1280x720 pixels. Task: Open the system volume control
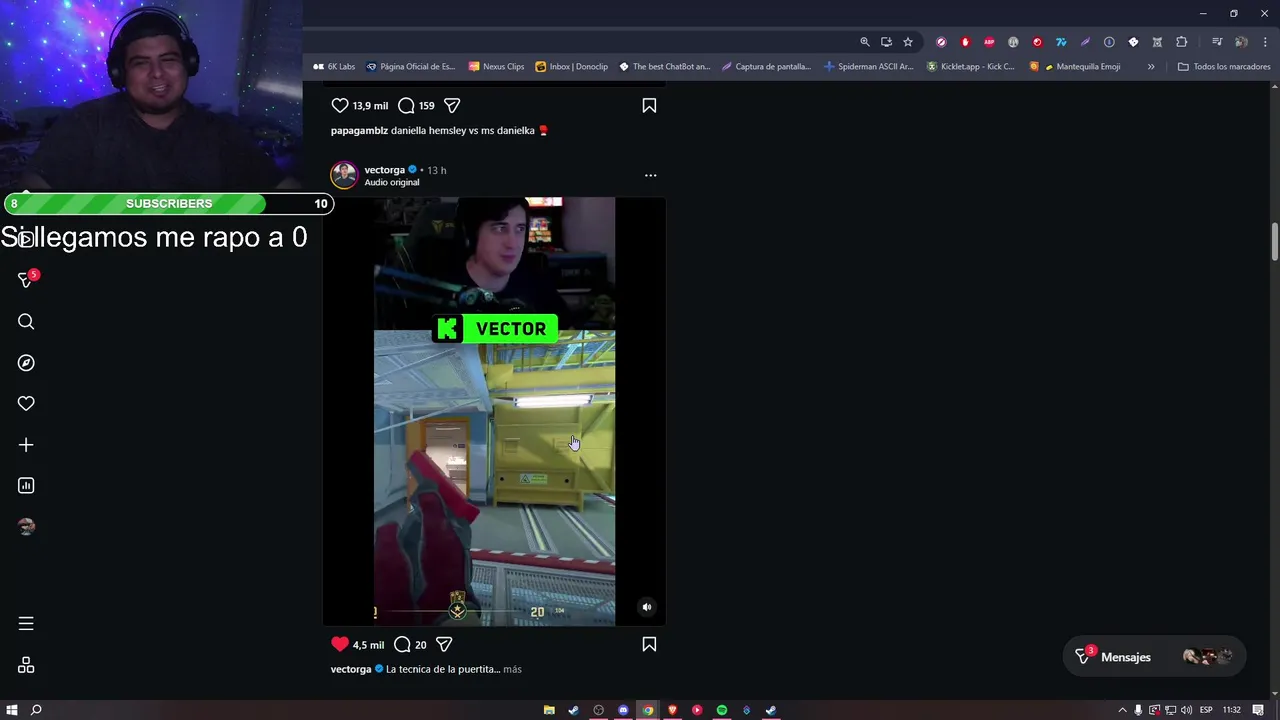pos(1186,710)
